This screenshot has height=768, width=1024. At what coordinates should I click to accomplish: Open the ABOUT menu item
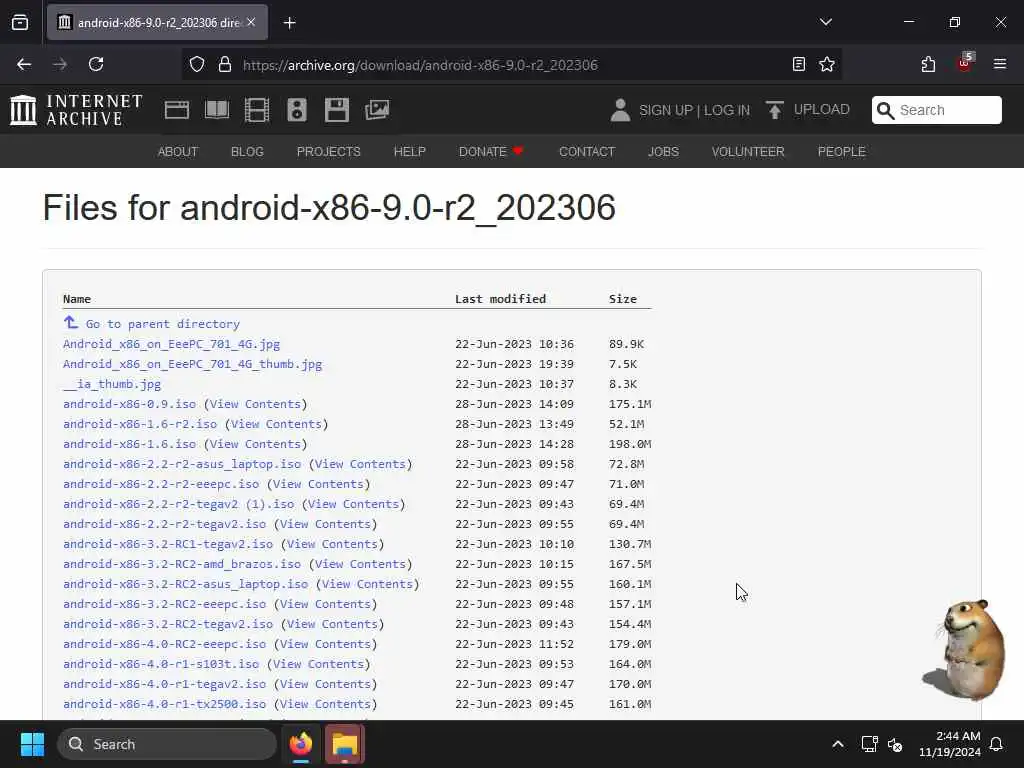point(178,152)
